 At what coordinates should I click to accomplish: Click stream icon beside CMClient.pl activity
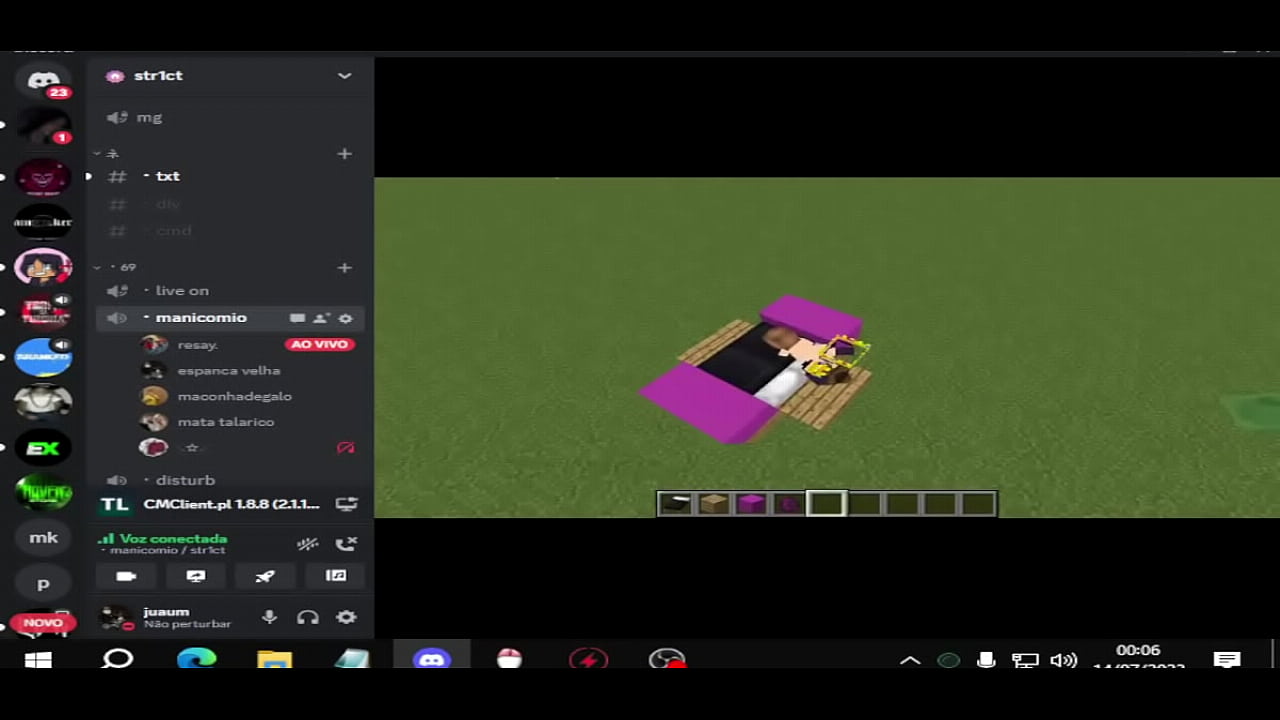pyautogui.click(x=346, y=504)
